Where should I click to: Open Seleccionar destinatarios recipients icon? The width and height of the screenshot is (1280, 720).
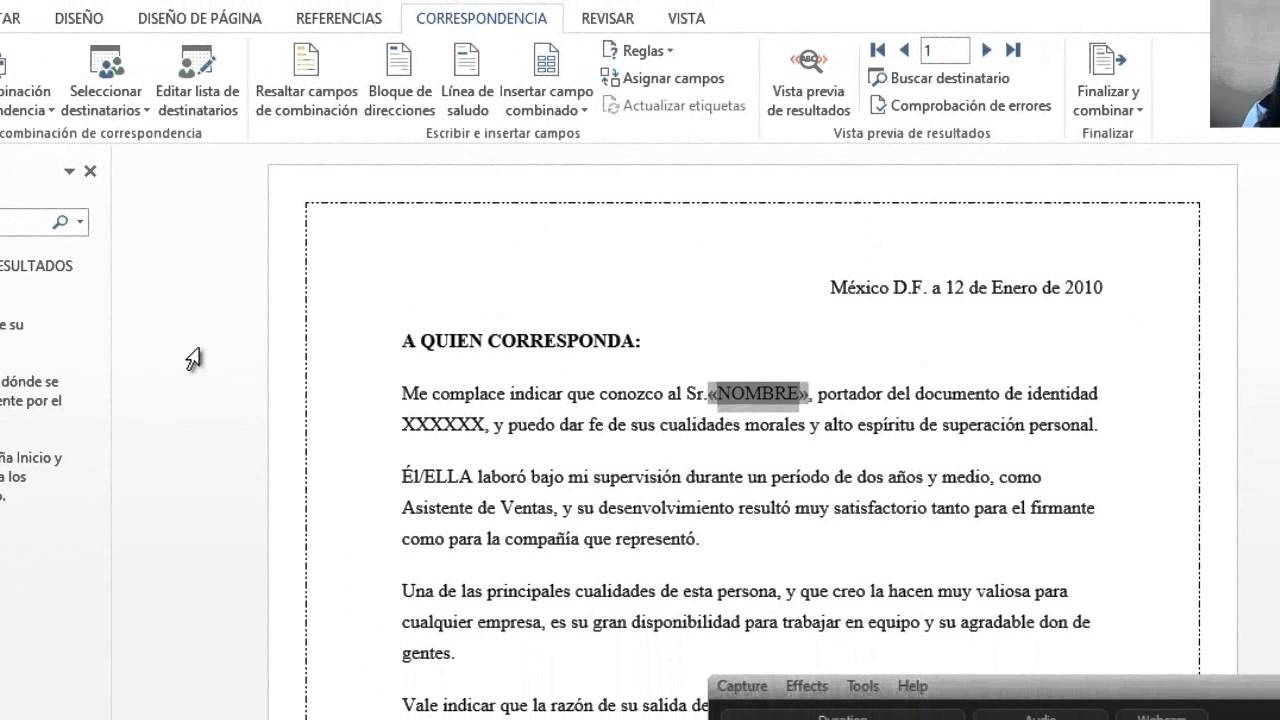(x=106, y=62)
